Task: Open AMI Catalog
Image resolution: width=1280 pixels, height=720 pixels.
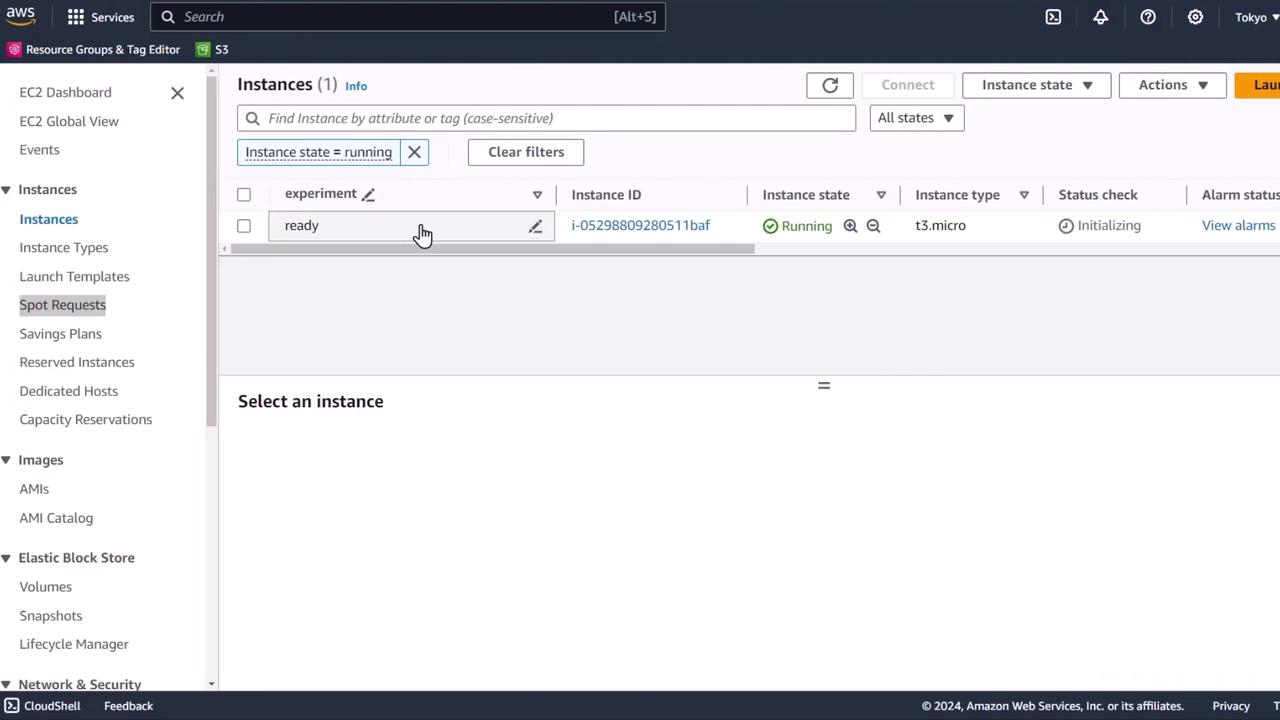Action: [56, 518]
